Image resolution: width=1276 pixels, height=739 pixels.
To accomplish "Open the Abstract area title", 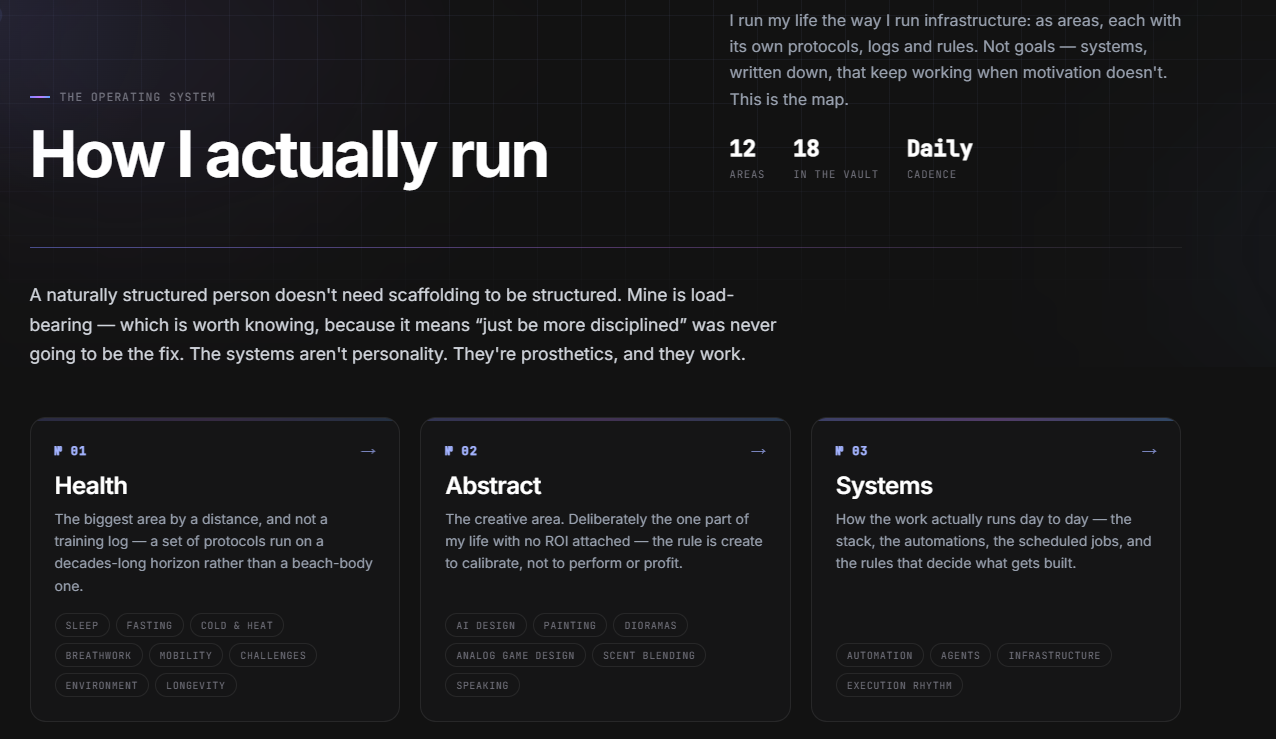I will (x=493, y=486).
